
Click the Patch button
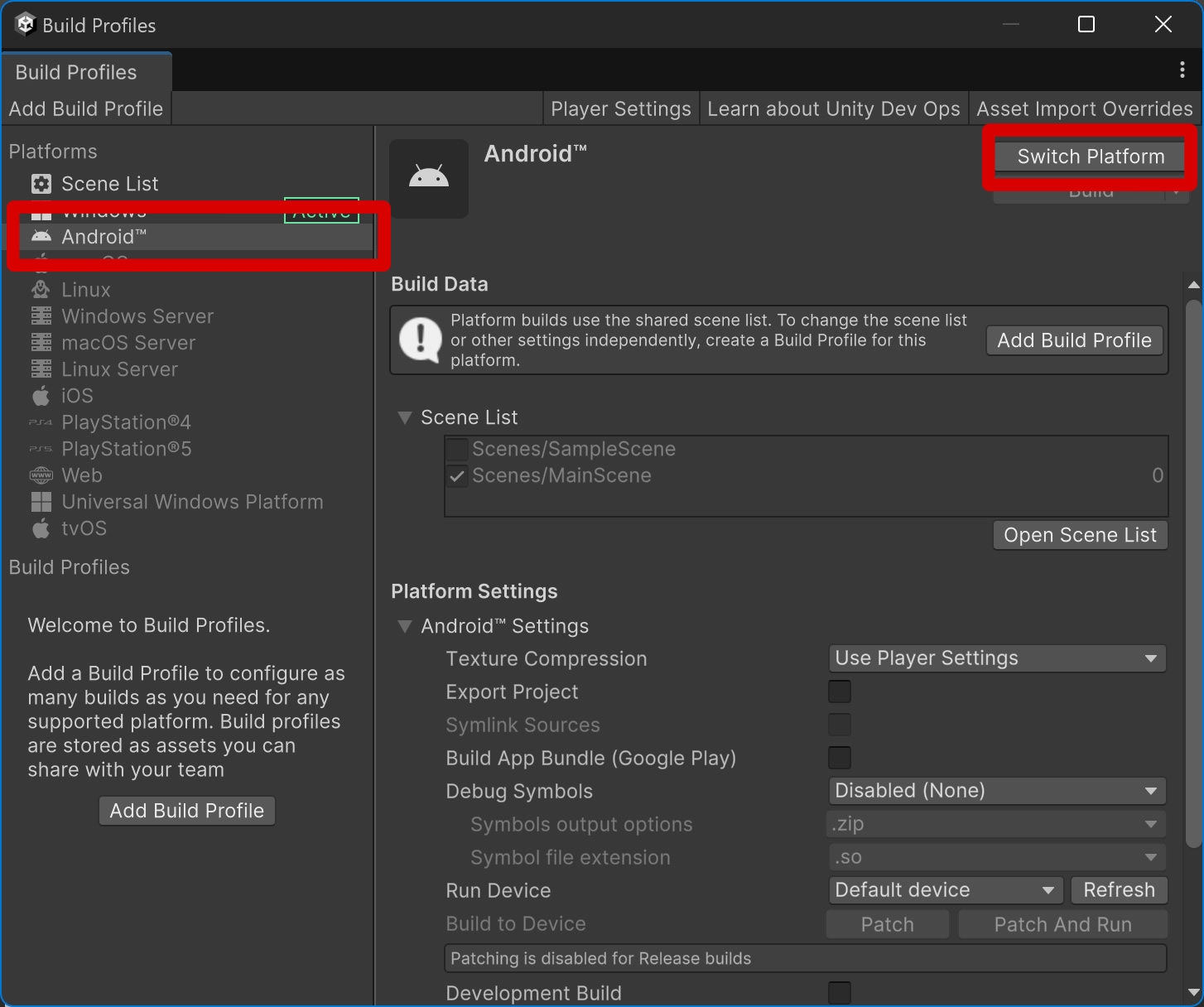tap(888, 924)
